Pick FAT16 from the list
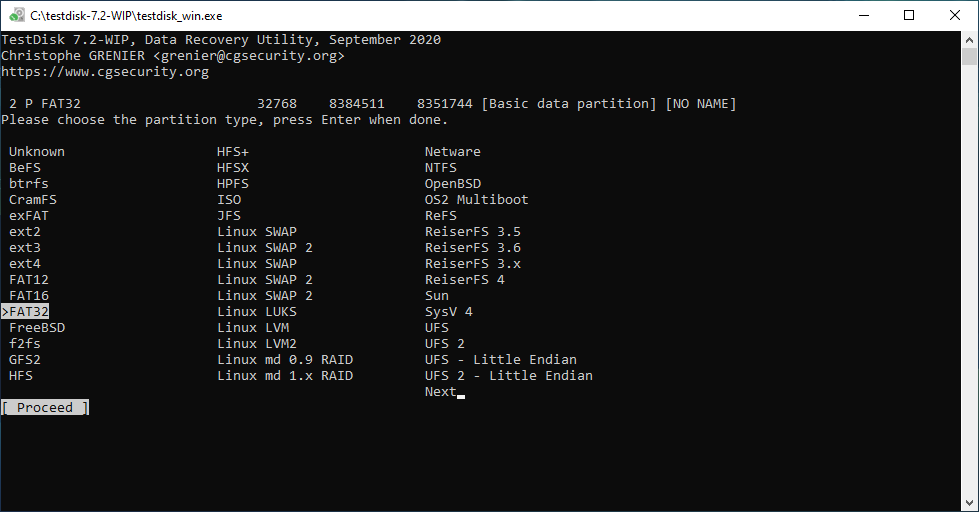The image size is (979, 512). (29, 296)
